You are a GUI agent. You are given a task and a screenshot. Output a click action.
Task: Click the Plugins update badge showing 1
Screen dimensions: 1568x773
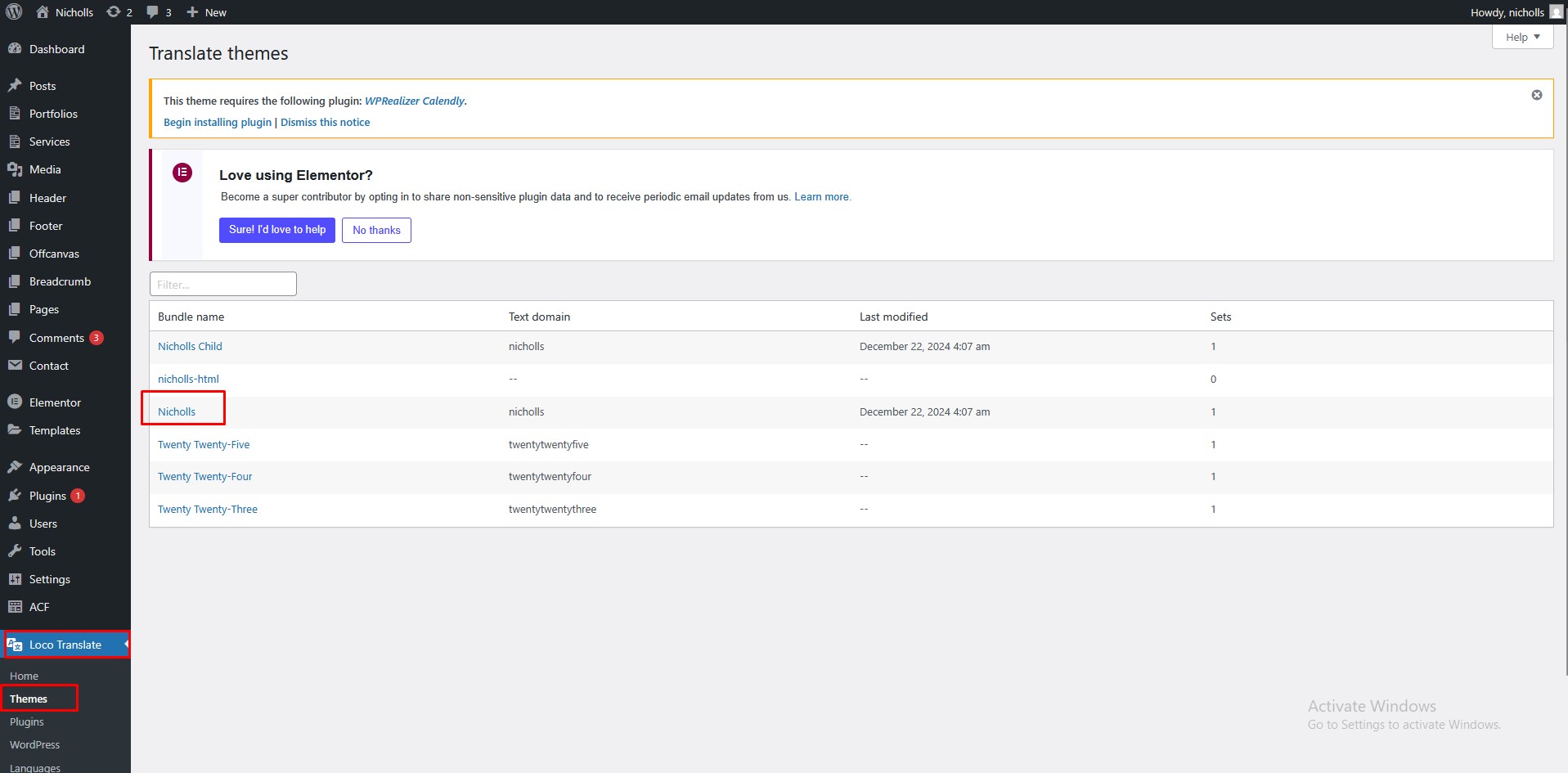(x=78, y=496)
